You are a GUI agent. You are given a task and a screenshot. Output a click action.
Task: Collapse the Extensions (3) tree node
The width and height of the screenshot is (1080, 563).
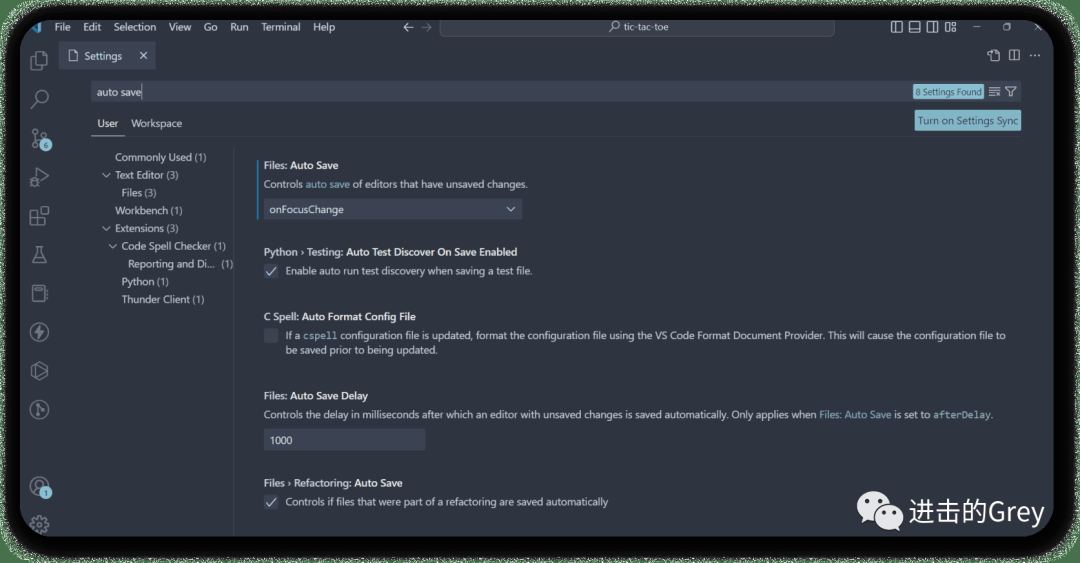(x=106, y=228)
